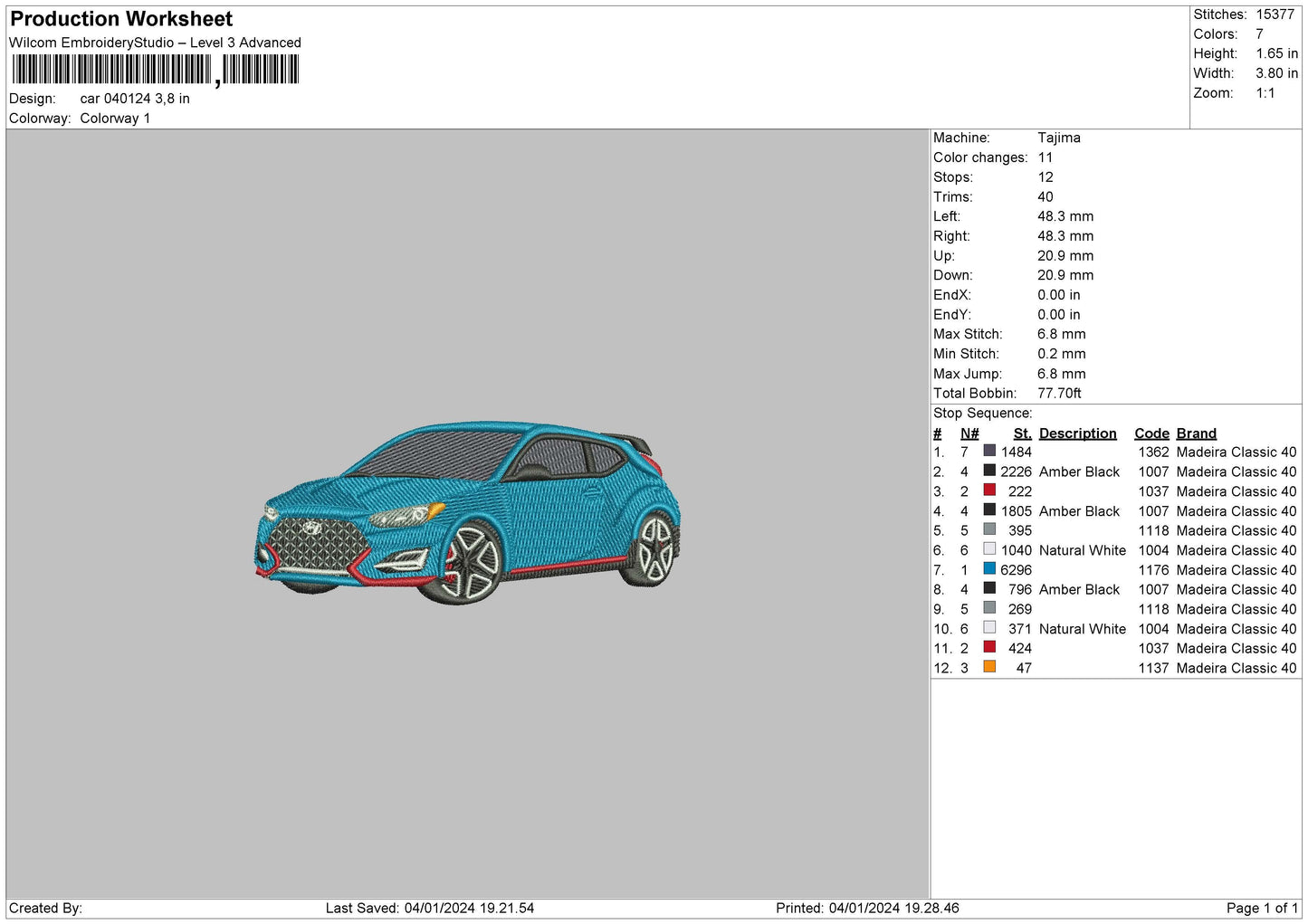The width and height of the screenshot is (1308, 924).
Task: Click the Colors value '7'
Action: (1260, 34)
